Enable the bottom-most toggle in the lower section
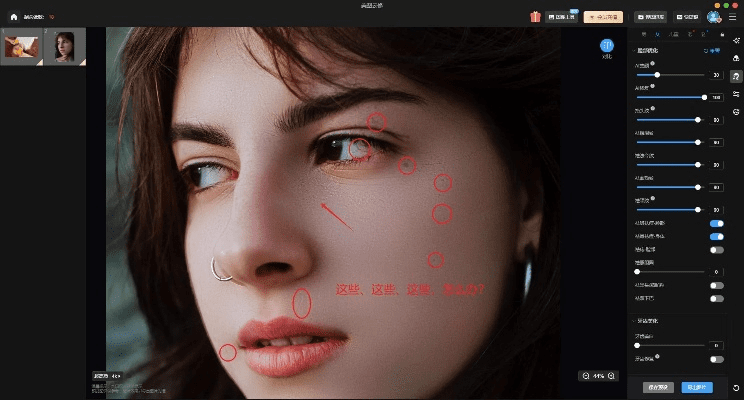744x400 pixels. coord(716,359)
